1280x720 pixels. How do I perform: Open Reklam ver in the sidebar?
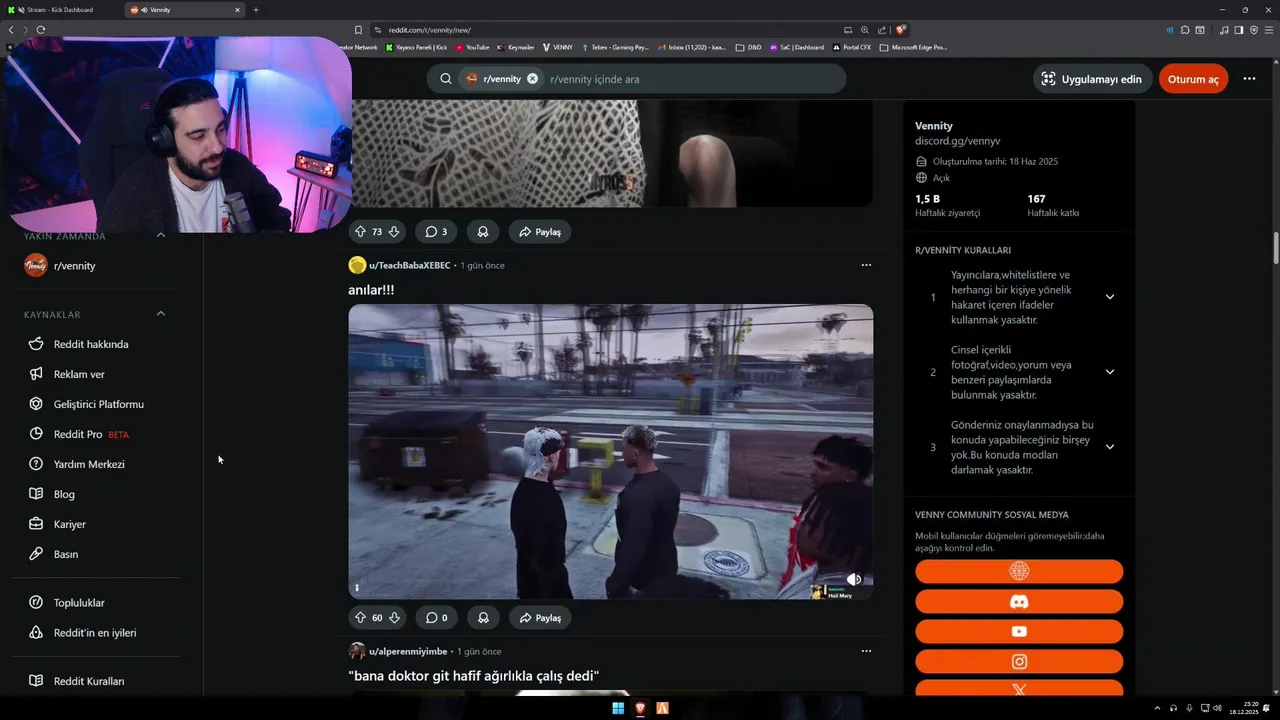point(79,374)
